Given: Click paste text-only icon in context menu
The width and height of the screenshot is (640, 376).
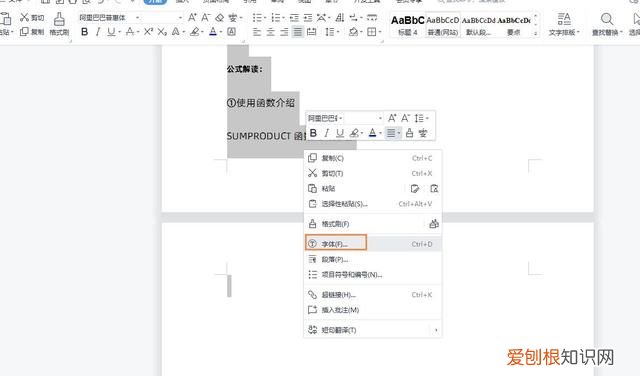Looking at the screenshot, I should point(434,189).
